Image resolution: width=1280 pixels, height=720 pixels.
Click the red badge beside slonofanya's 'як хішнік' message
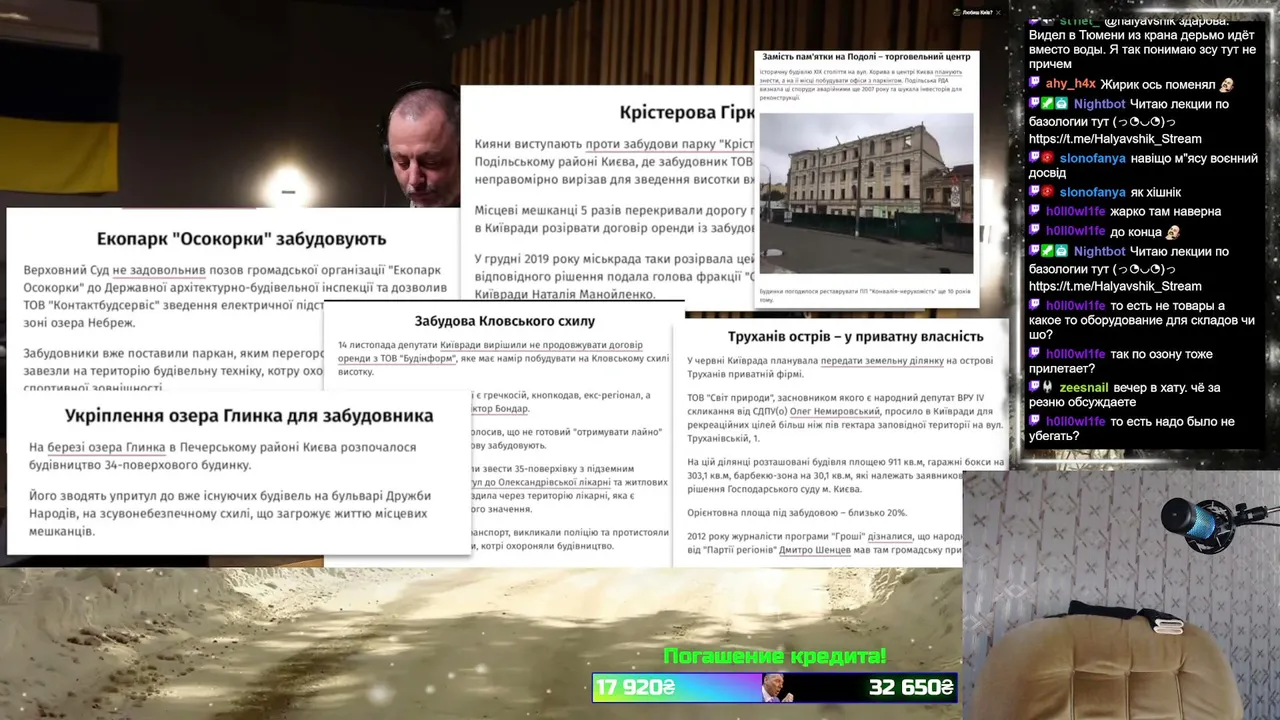(x=1048, y=192)
